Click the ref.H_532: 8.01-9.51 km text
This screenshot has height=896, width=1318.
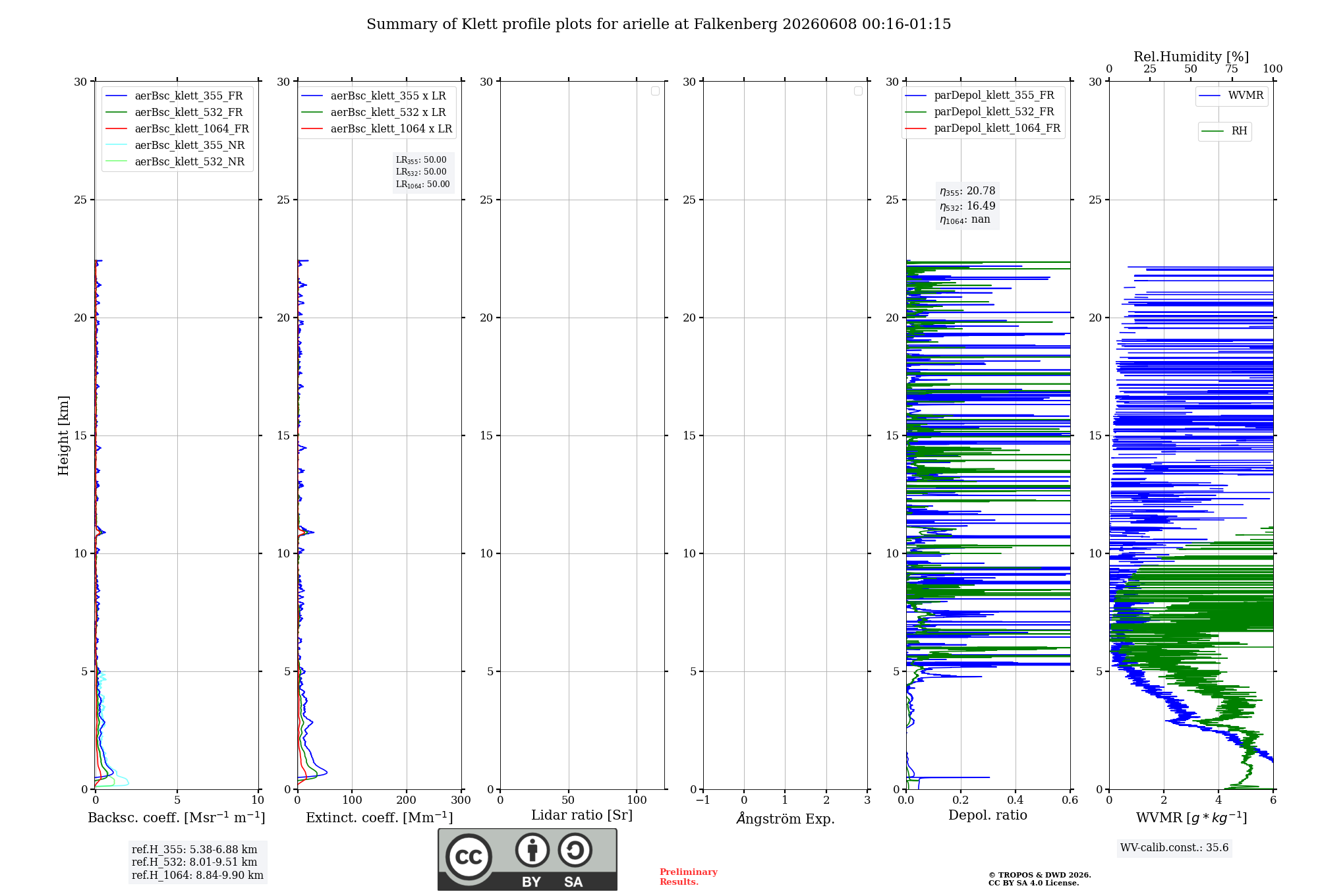click(194, 862)
